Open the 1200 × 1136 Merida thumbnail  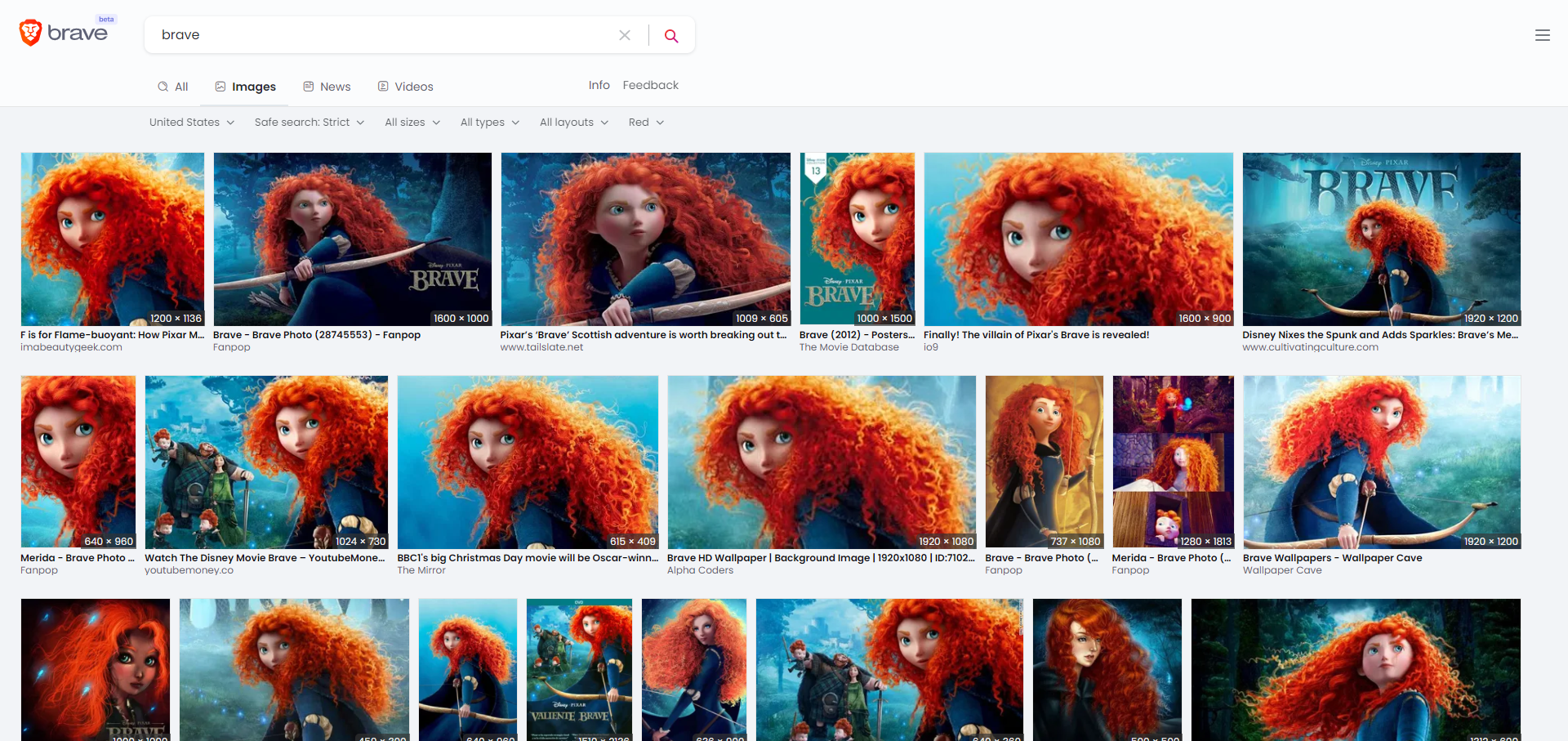pos(113,239)
